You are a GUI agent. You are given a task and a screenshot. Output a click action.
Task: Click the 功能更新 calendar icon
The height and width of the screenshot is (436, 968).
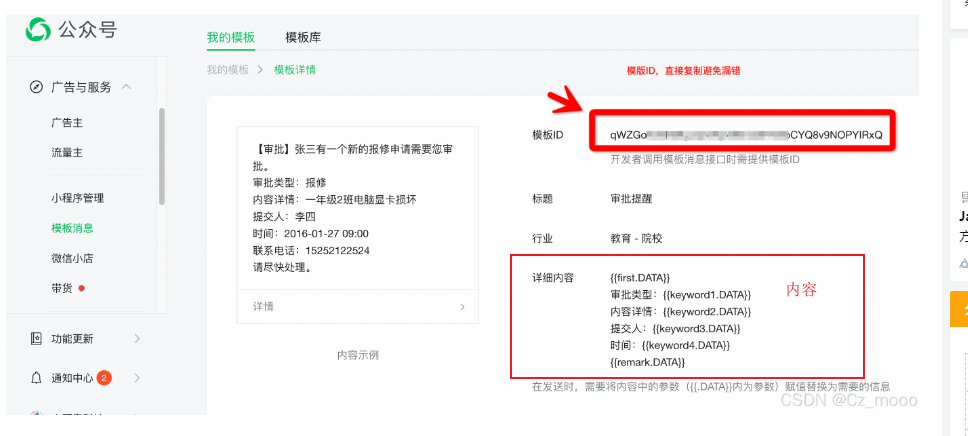36,338
